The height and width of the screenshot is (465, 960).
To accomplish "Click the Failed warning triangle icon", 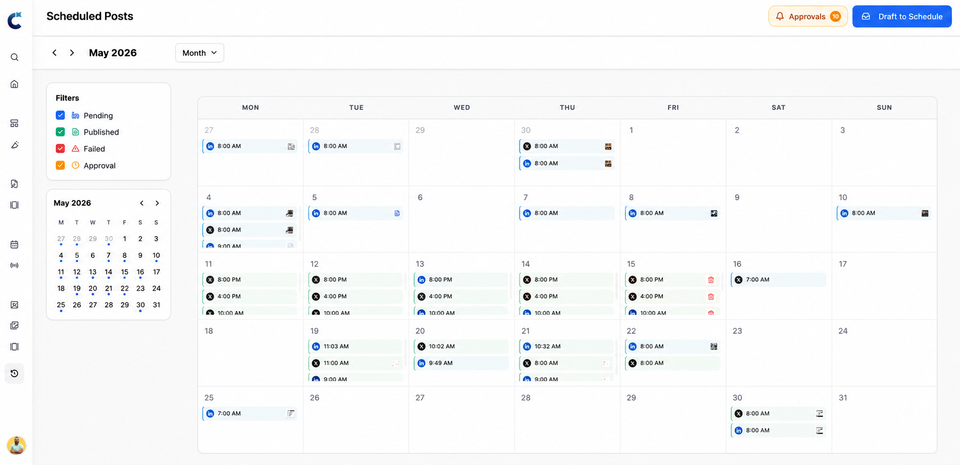I will click(76, 149).
